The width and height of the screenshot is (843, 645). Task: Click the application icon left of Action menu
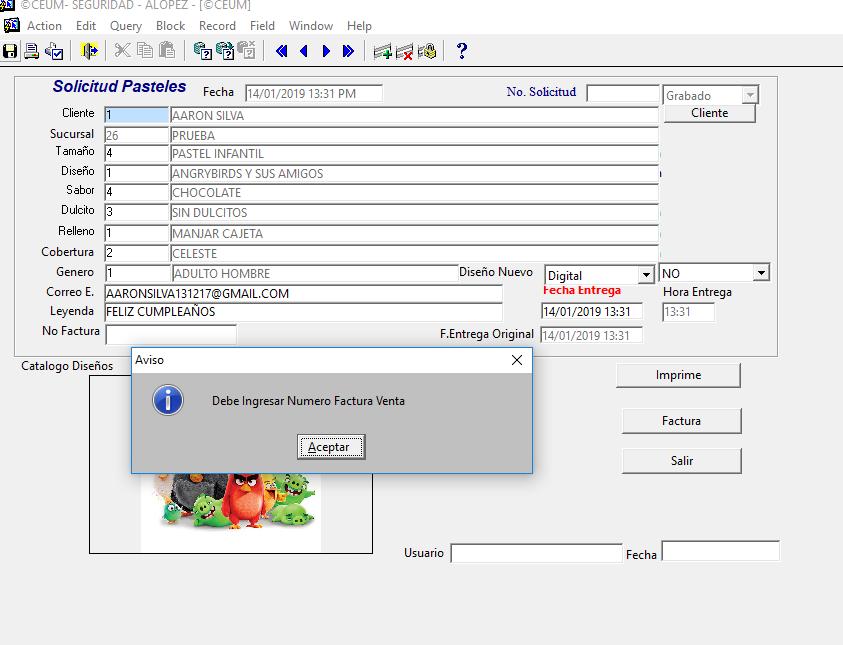[x=12, y=25]
